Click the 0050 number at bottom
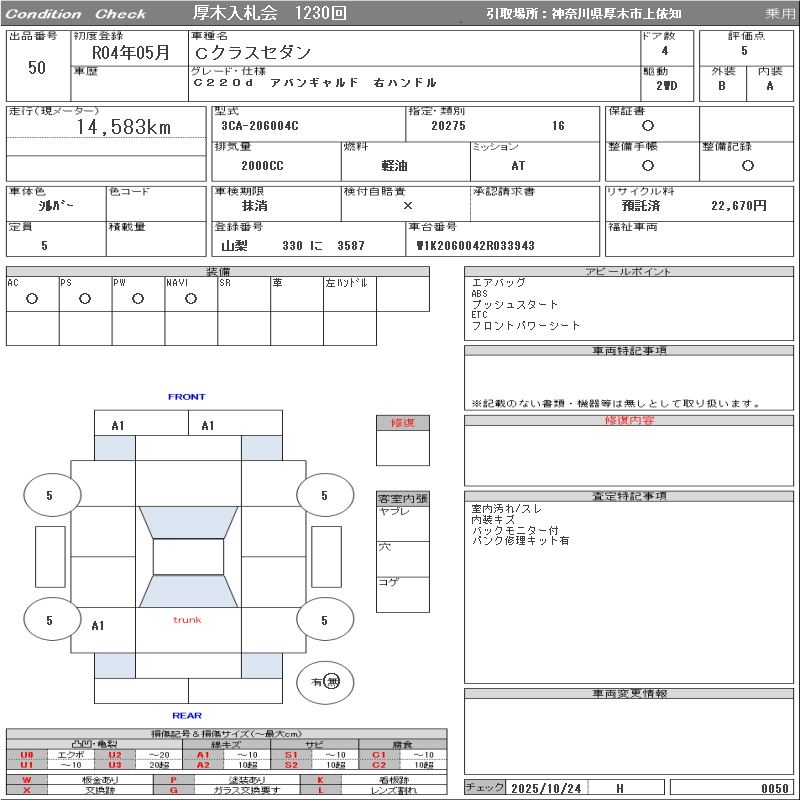Image resolution: width=800 pixels, height=800 pixels. 774,788
